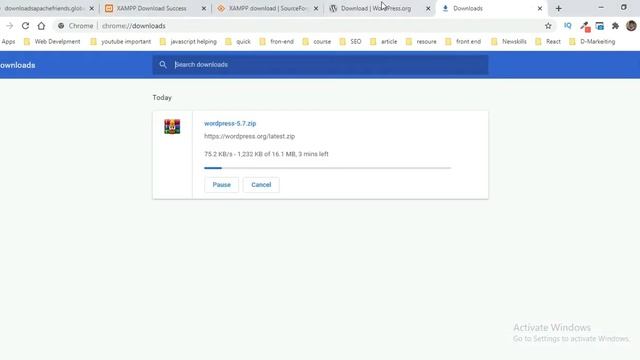Open the wordpress-5.7.zip file link
This screenshot has width=640, height=360.
230,123
